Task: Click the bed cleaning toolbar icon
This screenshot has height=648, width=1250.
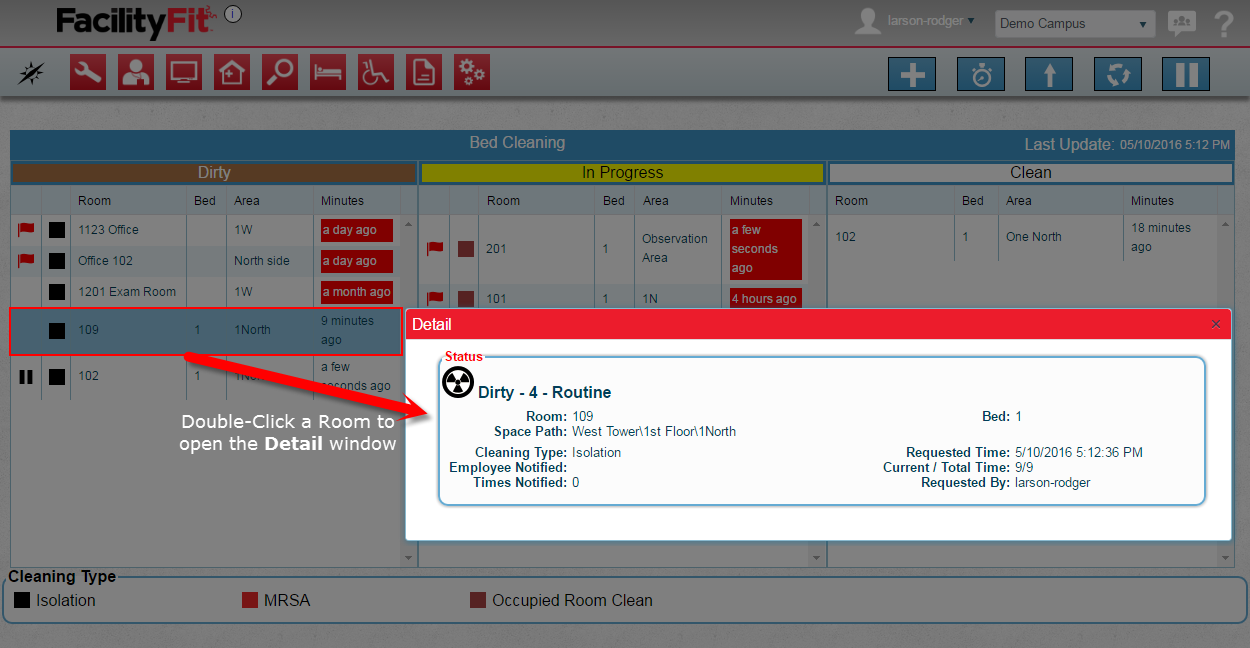Action: click(x=328, y=73)
